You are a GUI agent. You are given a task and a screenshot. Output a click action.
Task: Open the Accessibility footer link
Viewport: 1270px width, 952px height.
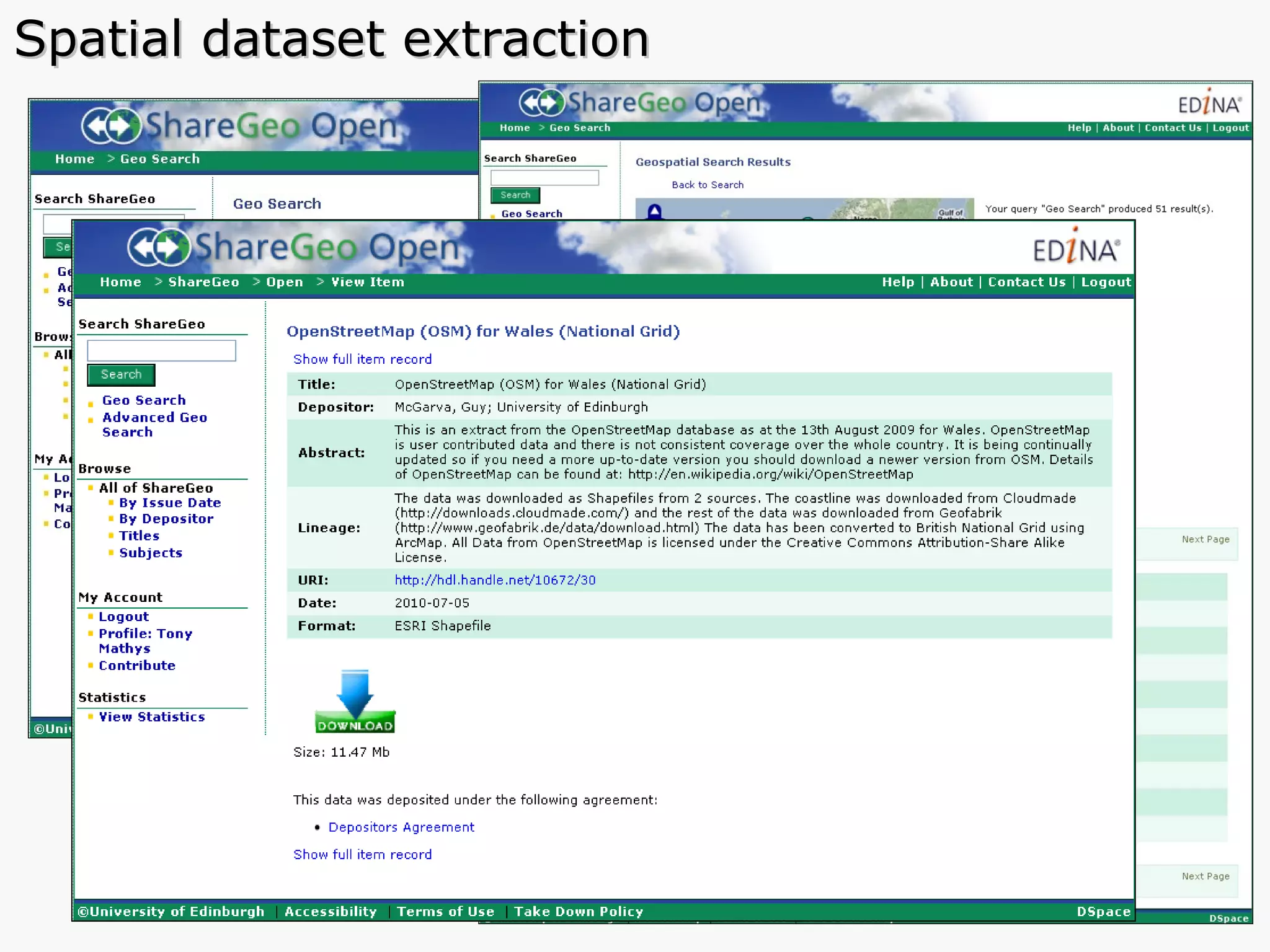(331, 912)
